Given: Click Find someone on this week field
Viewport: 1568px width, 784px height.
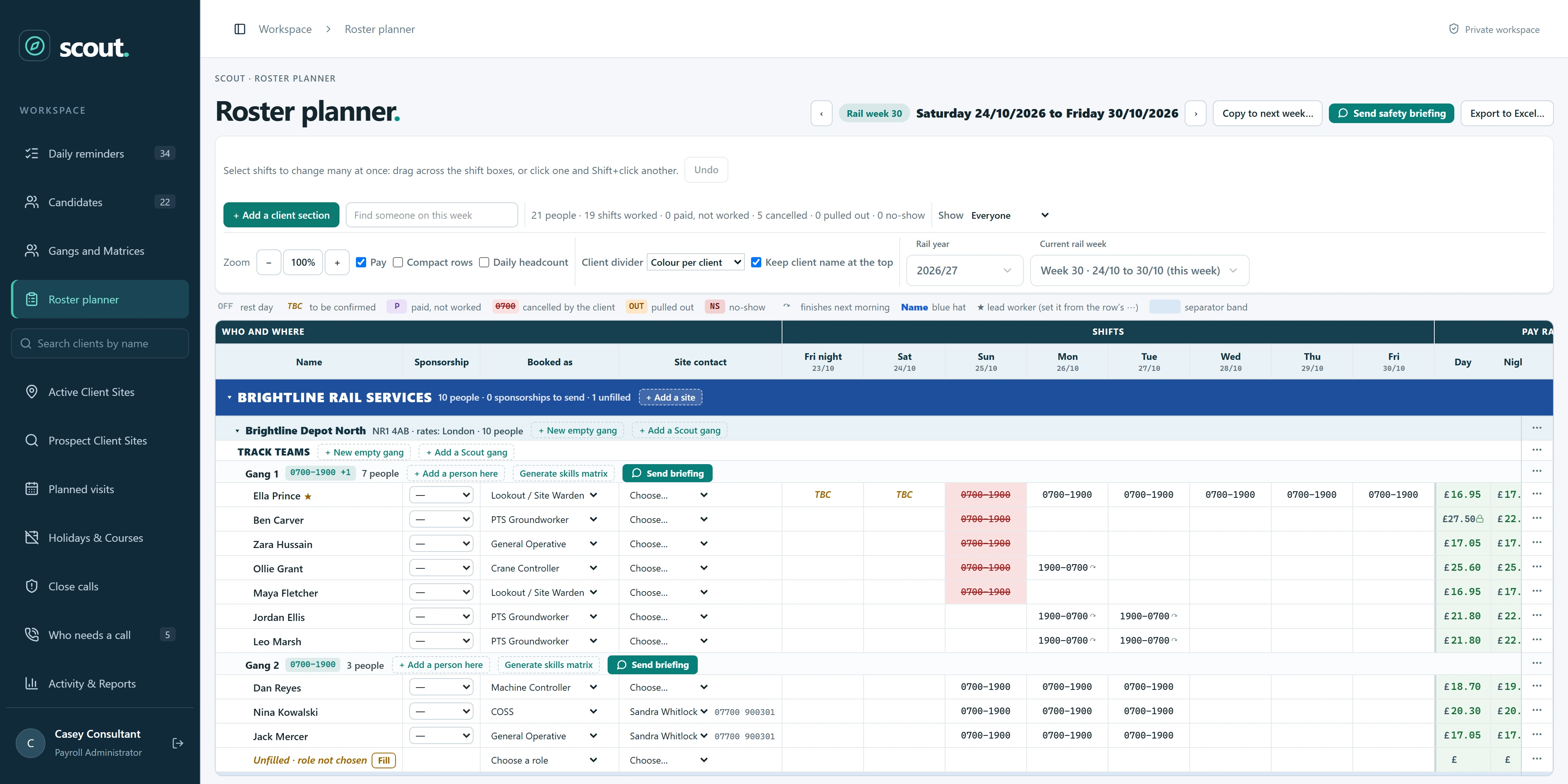Looking at the screenshot, I should 432,215.
